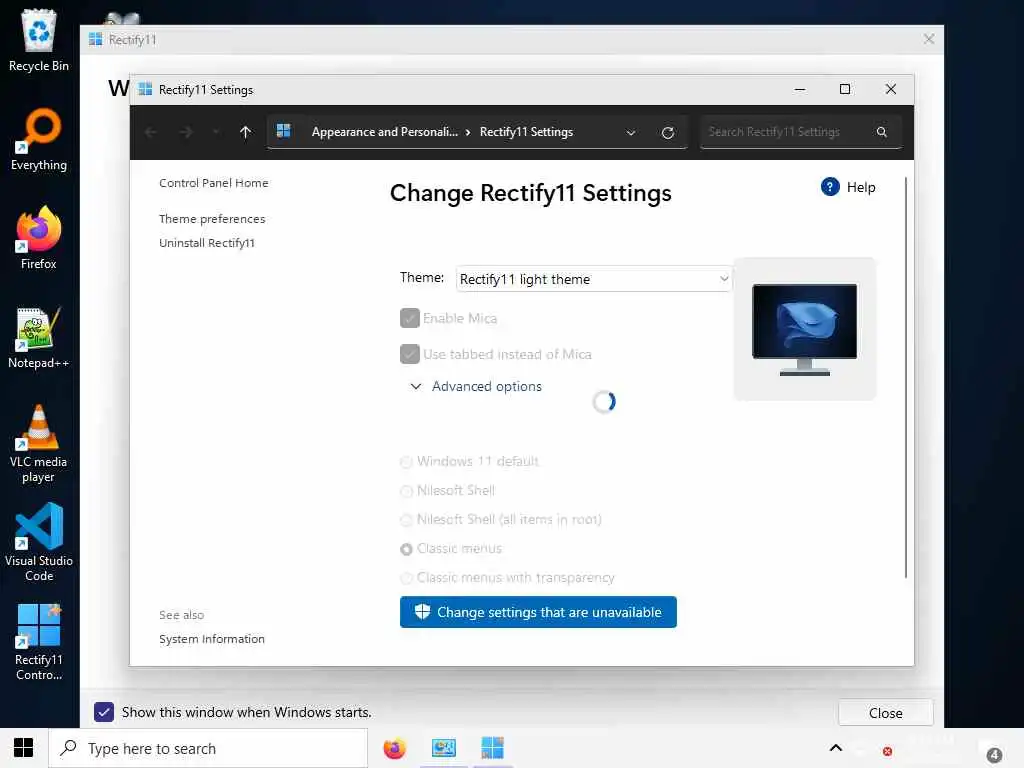This screenshot has width=1024, height=768.
Task: Open Control Panel Home link
Action: point(214,183)
